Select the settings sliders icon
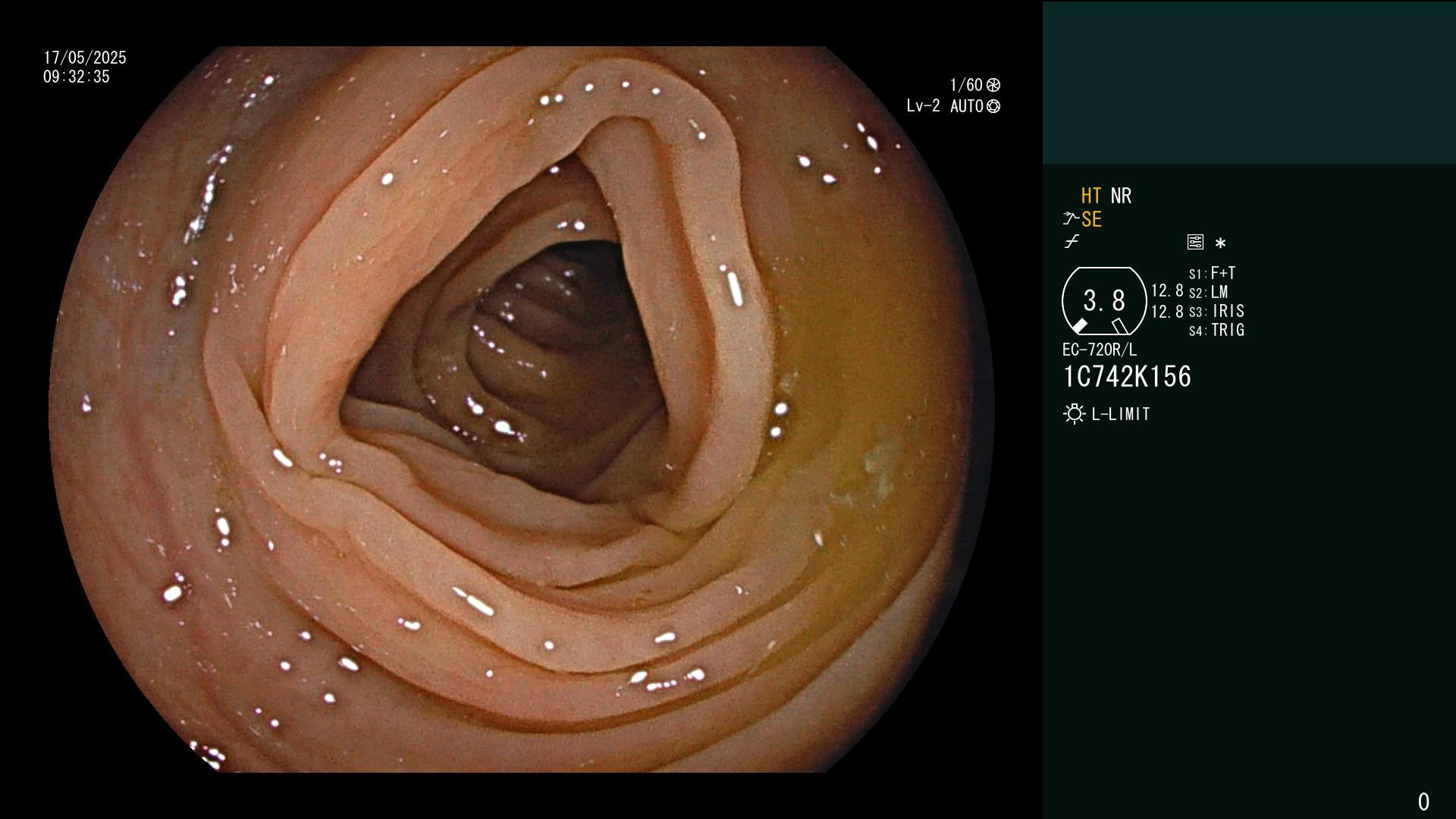Image resolution: width=1456 pixels, height=819 pixels. coord(1195,243)
